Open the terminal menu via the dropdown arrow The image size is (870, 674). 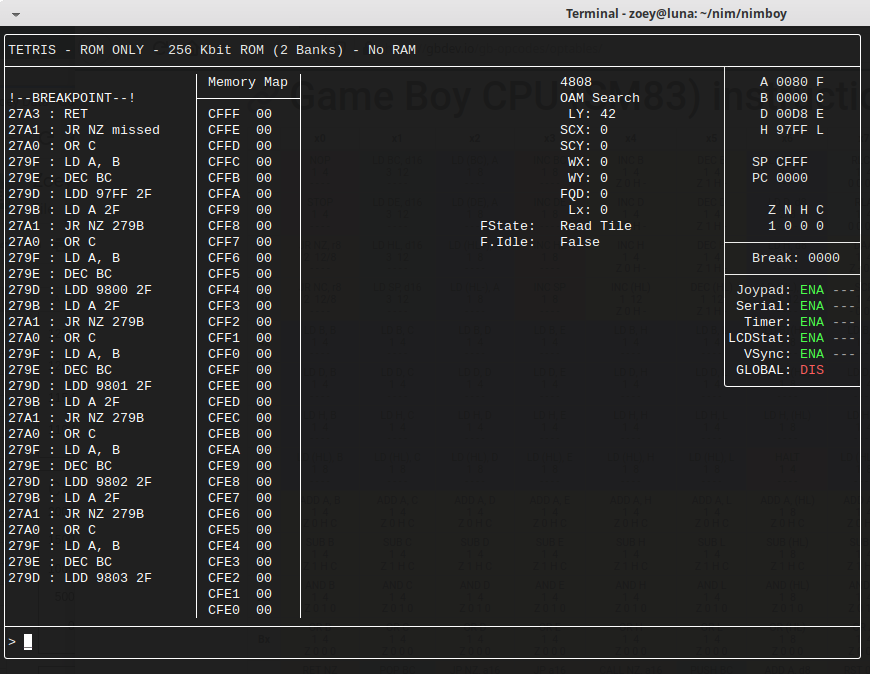[x=14, y=13]
